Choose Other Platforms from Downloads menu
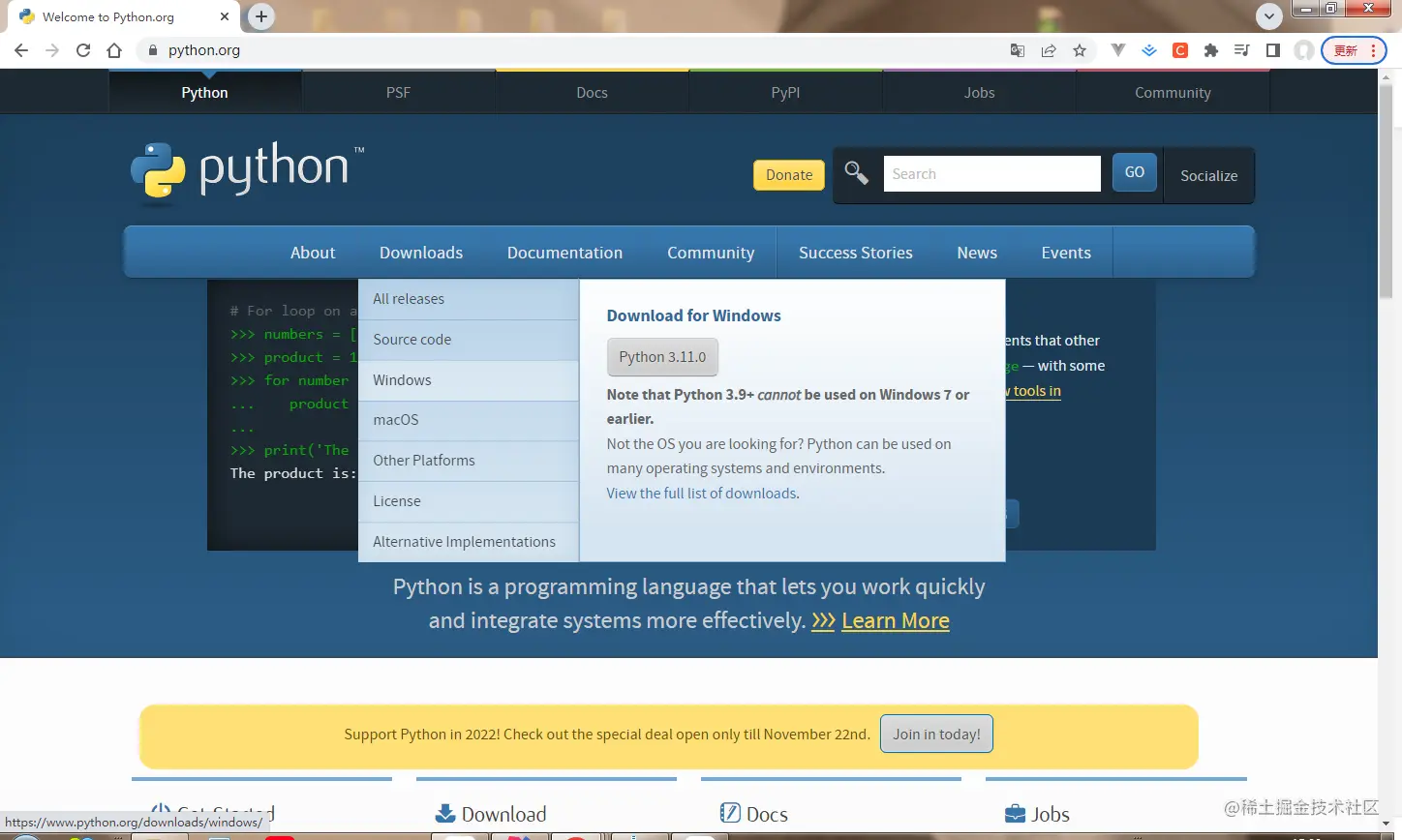 coord(469,461)
